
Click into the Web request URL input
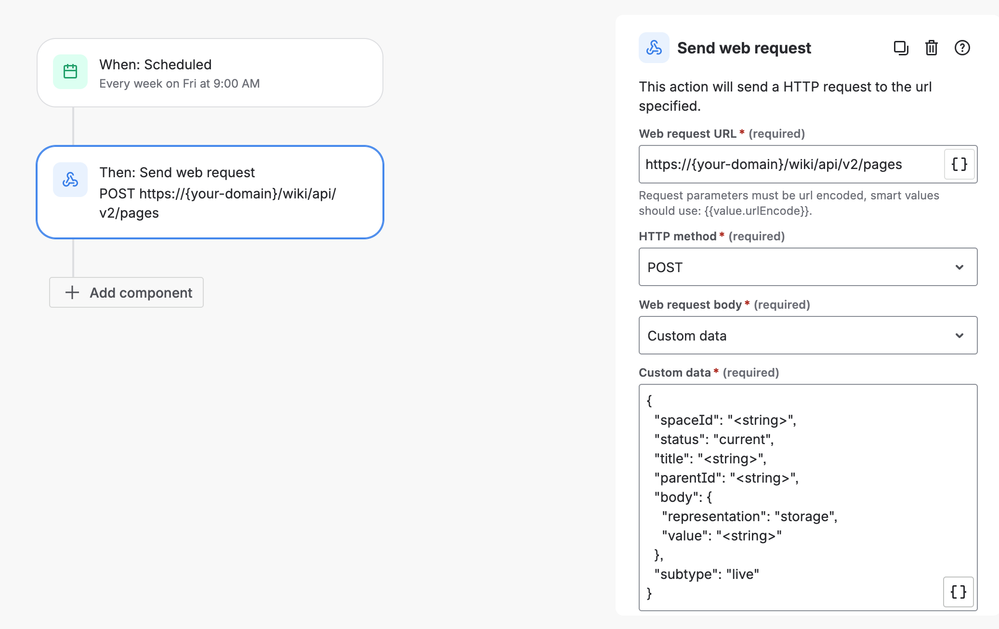[x=790, y=164]
